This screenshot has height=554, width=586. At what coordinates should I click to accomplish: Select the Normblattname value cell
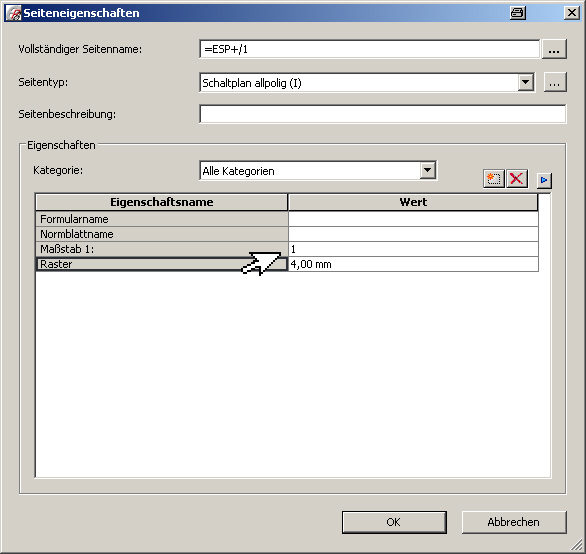(413, 234)
